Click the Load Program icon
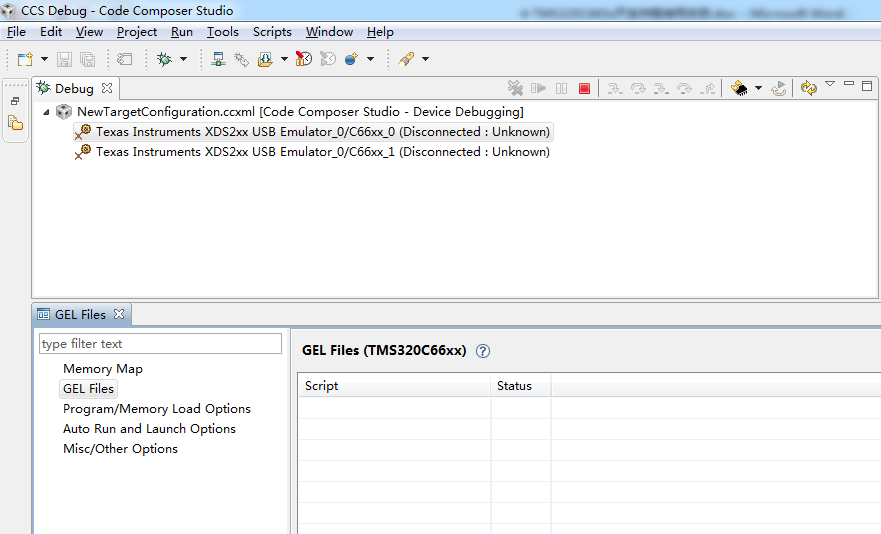 click(x=265, y=59)
